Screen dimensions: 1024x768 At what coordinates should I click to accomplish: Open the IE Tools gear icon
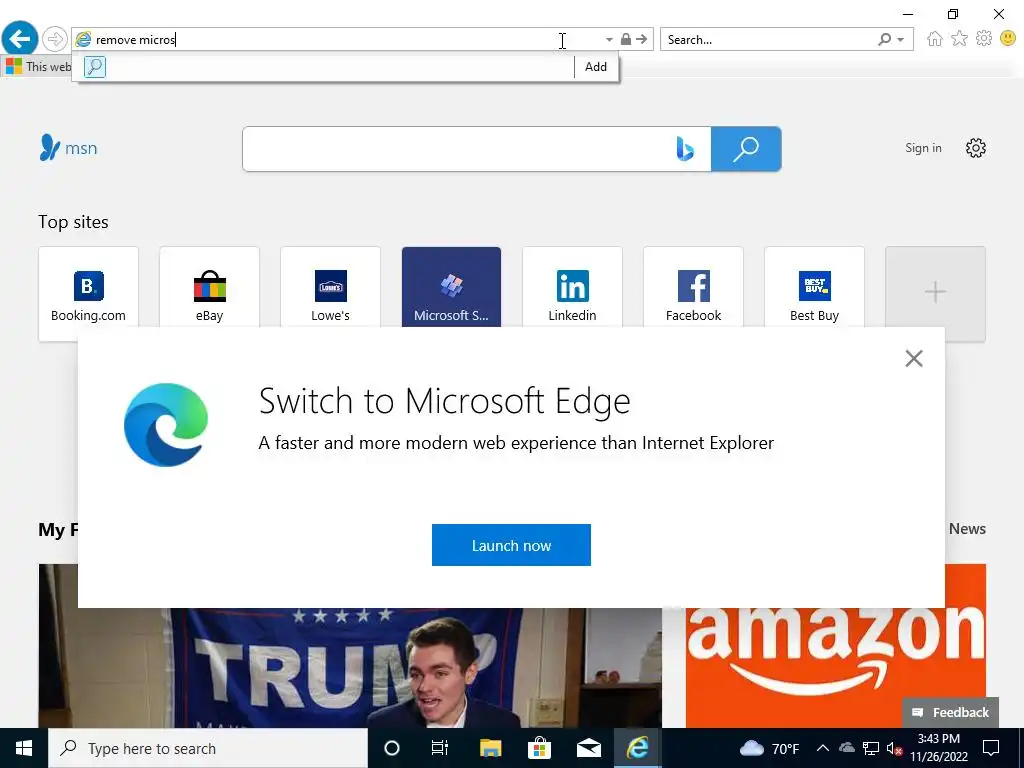(x=984, y=39)
